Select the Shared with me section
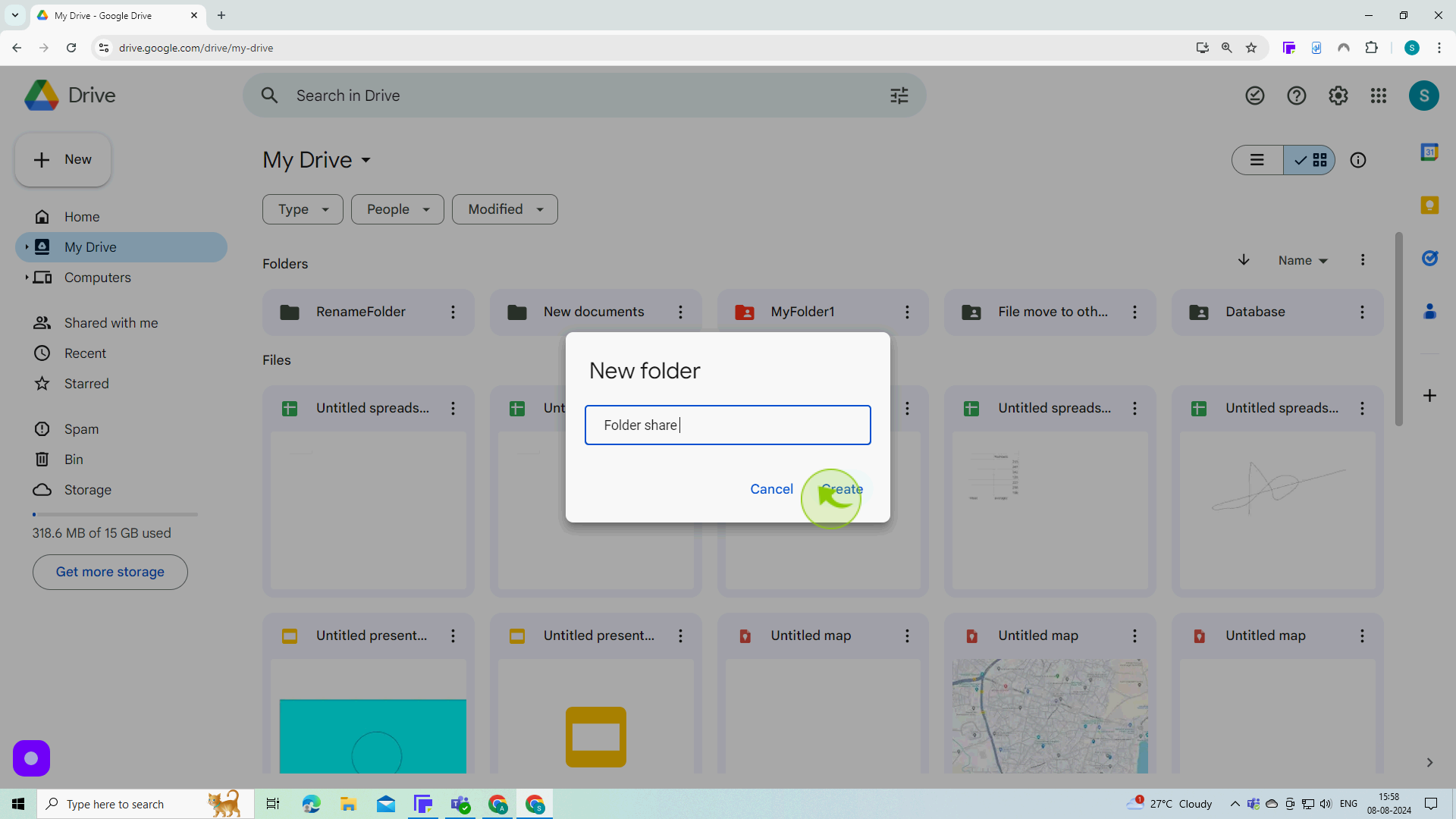 pos(110,322)
